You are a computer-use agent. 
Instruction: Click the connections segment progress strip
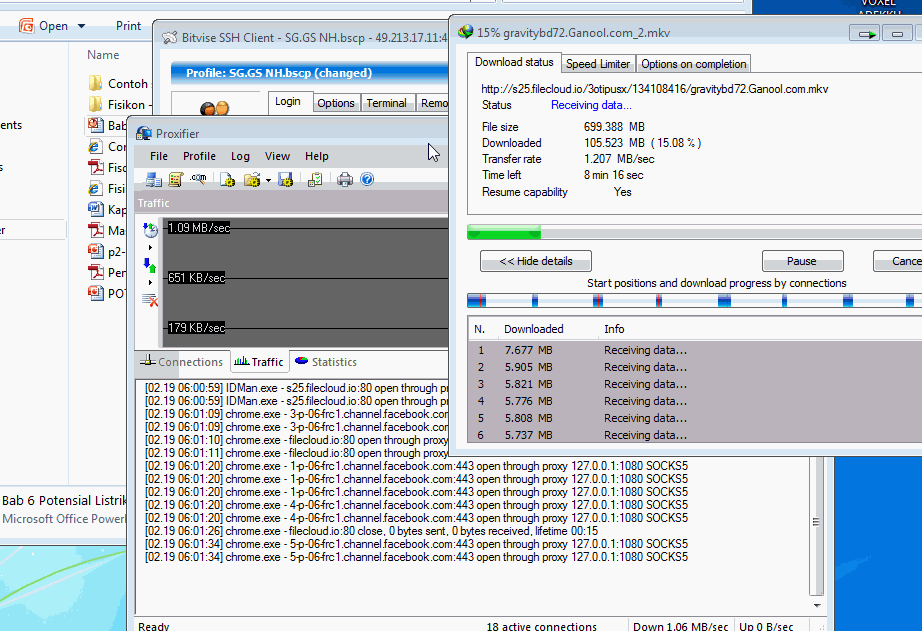[694, 301]
